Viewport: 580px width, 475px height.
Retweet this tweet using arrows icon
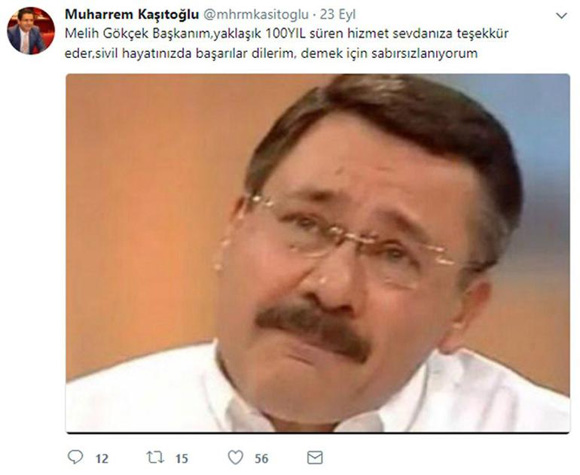pyautogui.click(x=155, y=458)
